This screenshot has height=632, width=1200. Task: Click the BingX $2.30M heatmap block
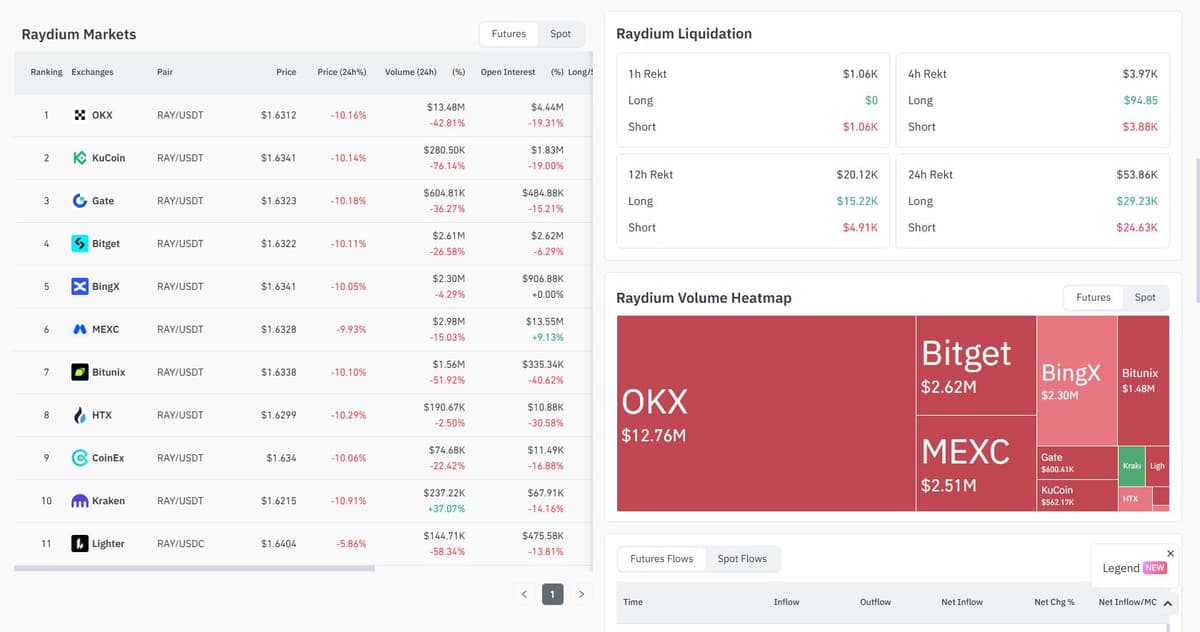pyautogui.click(x=1077, y=381)
